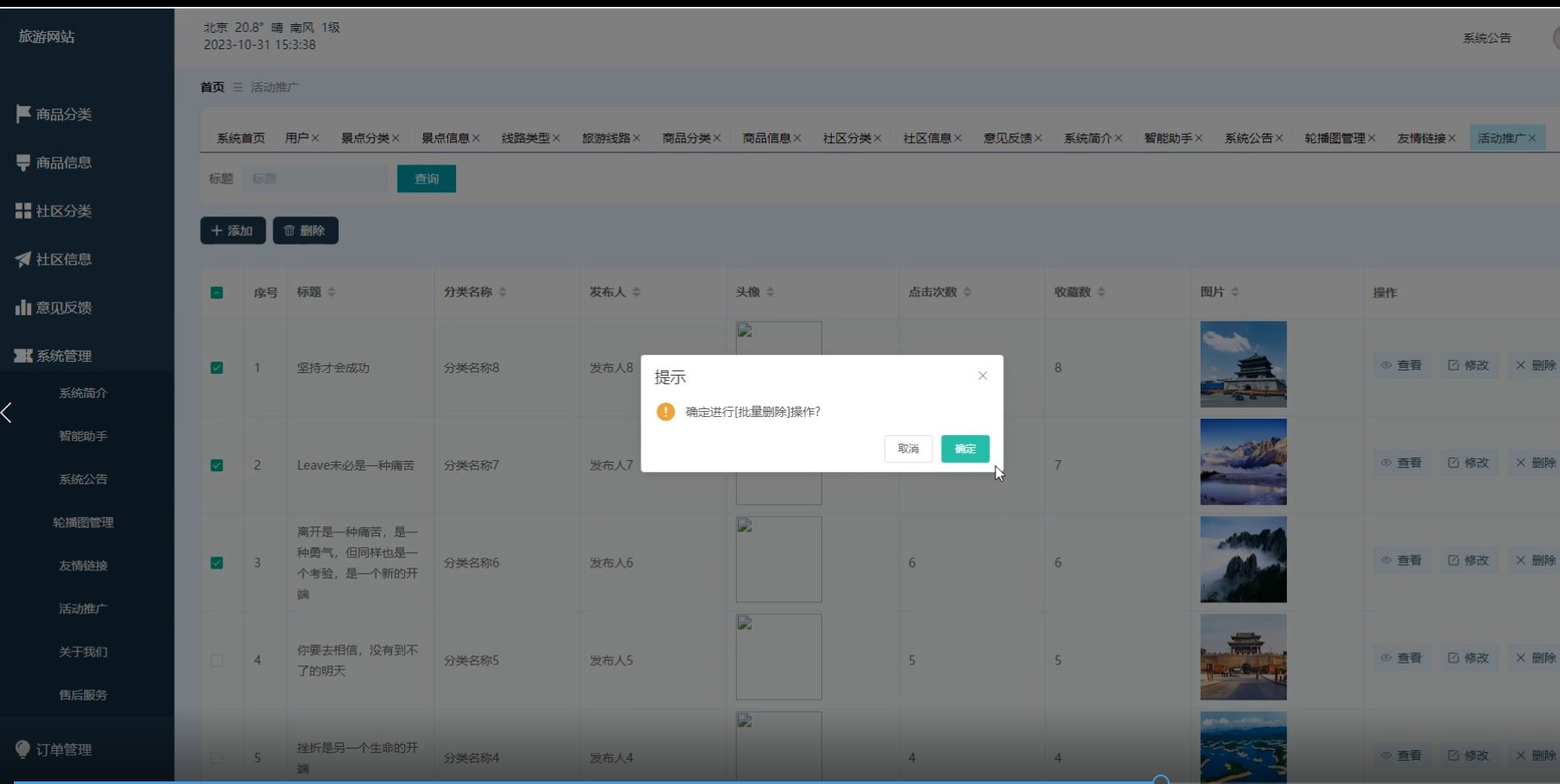The width and height of the screenshot is (1560, 784).
Task: Click the plus icon on the 添加 button
Action: [216, 230]
